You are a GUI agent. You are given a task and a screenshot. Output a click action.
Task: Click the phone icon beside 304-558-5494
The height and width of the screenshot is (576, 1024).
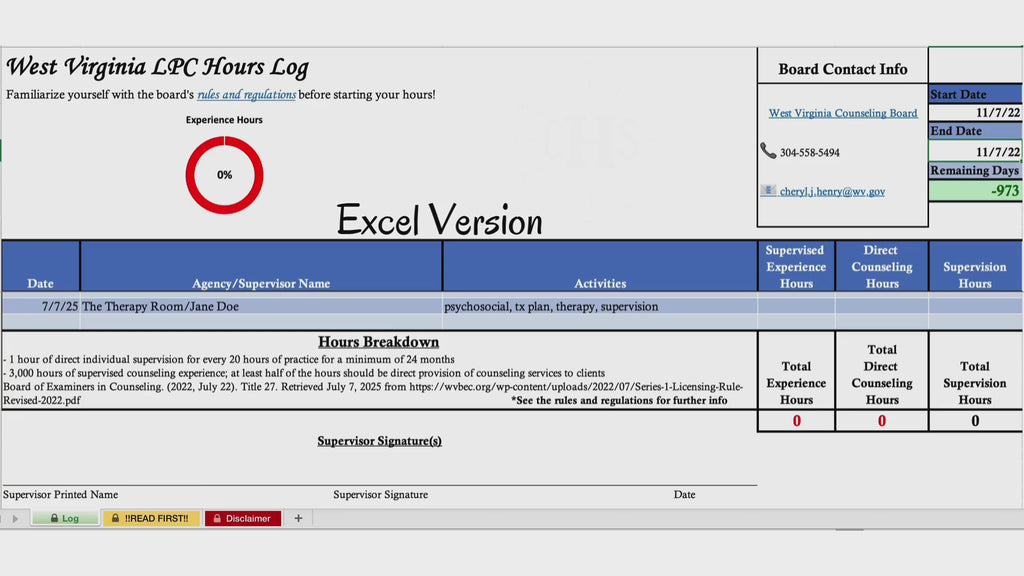(767, 151)
